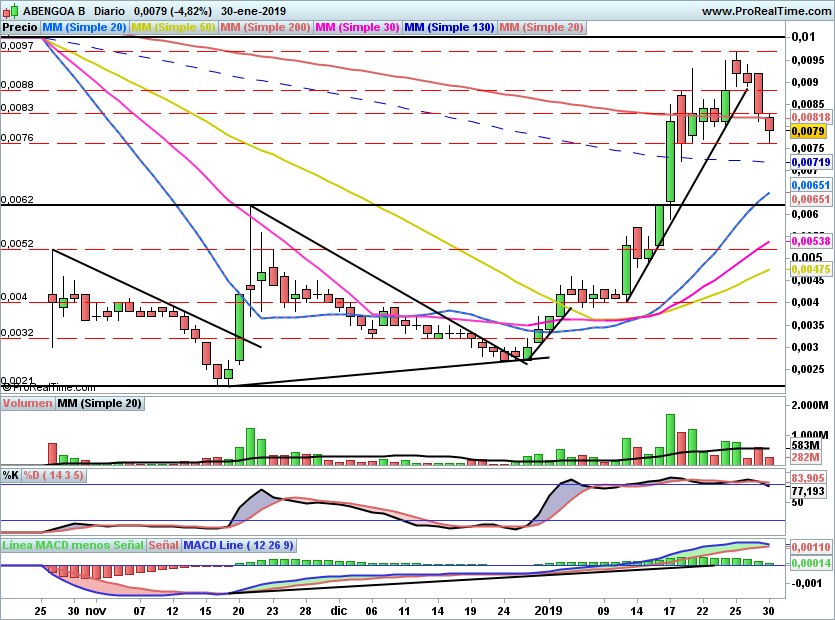The height and width of the screenshot is (620, 835).
Task: Click the current price tag 0,0079
Action: [x=808, y=131]
